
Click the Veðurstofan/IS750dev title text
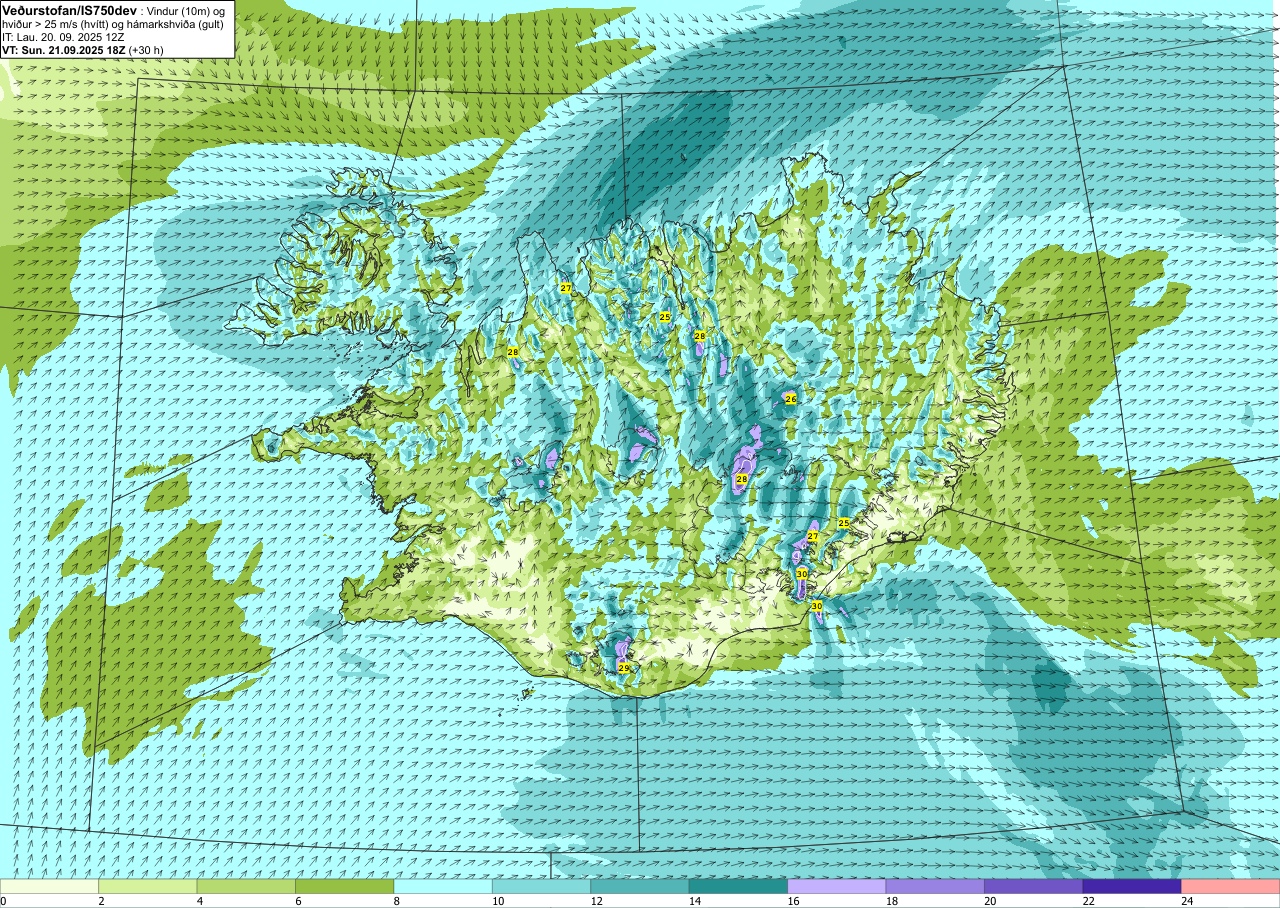coord(69,9)
